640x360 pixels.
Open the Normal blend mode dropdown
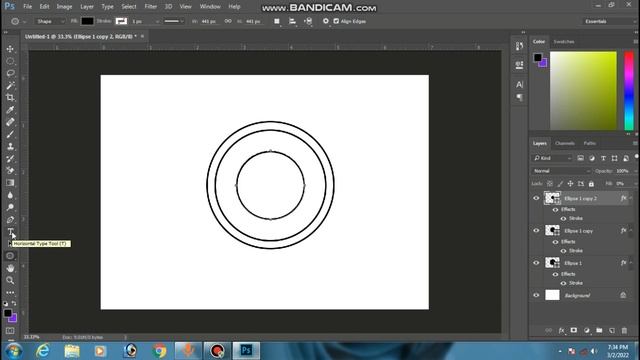[x=561, y=171]
